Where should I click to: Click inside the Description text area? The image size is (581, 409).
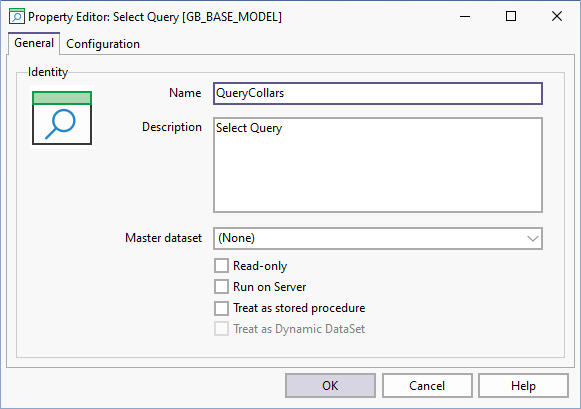pos(378,165)
